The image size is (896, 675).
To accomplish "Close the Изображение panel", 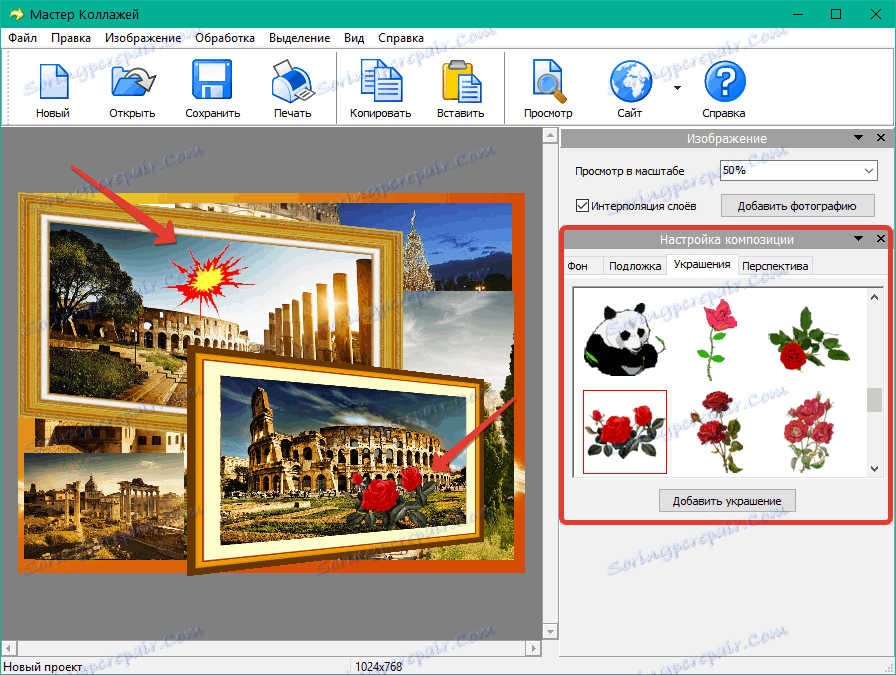I will [881, 138].
